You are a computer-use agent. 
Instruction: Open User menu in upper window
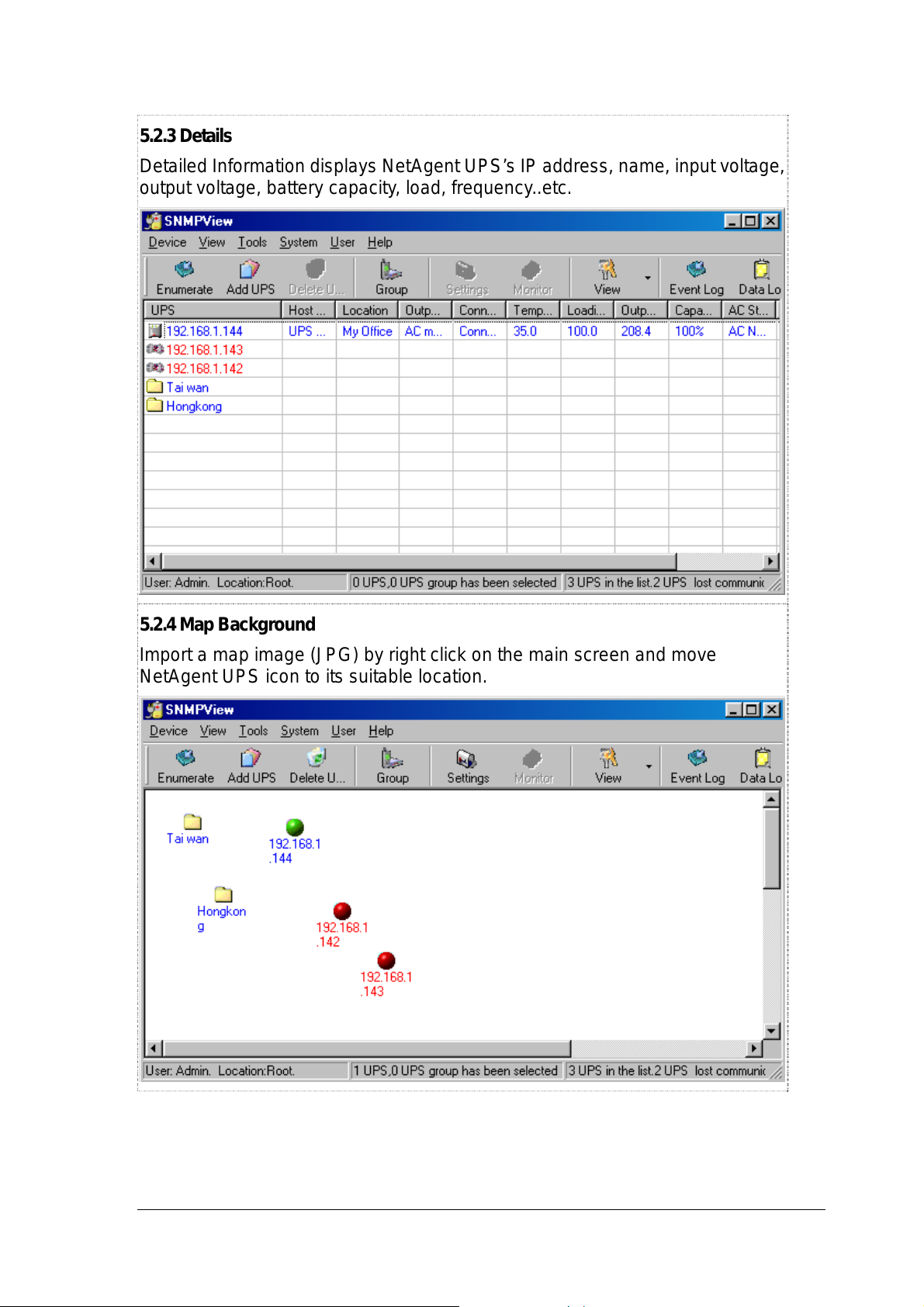coord(342,242)
